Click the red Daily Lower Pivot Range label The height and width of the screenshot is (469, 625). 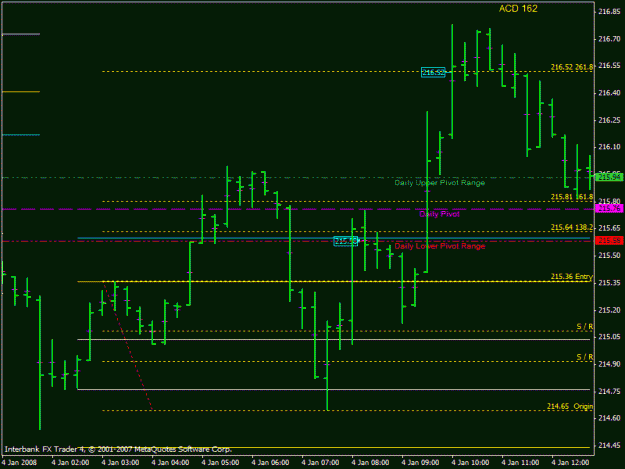[x=440, y=246]
